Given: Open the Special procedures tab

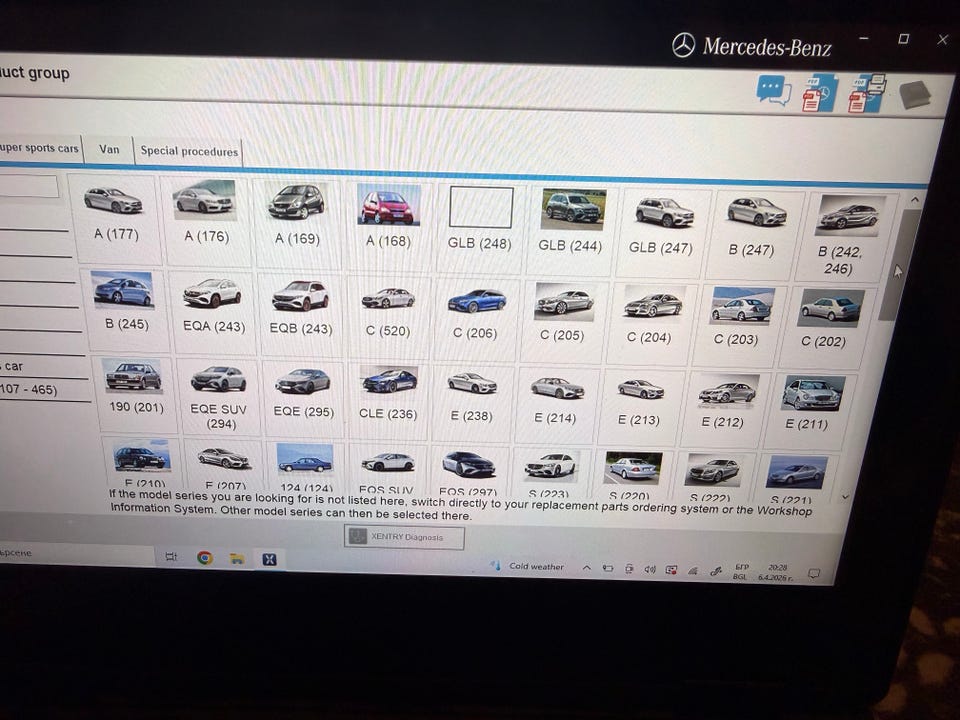Looking at the screenshot, I should (x=189, y=151).
